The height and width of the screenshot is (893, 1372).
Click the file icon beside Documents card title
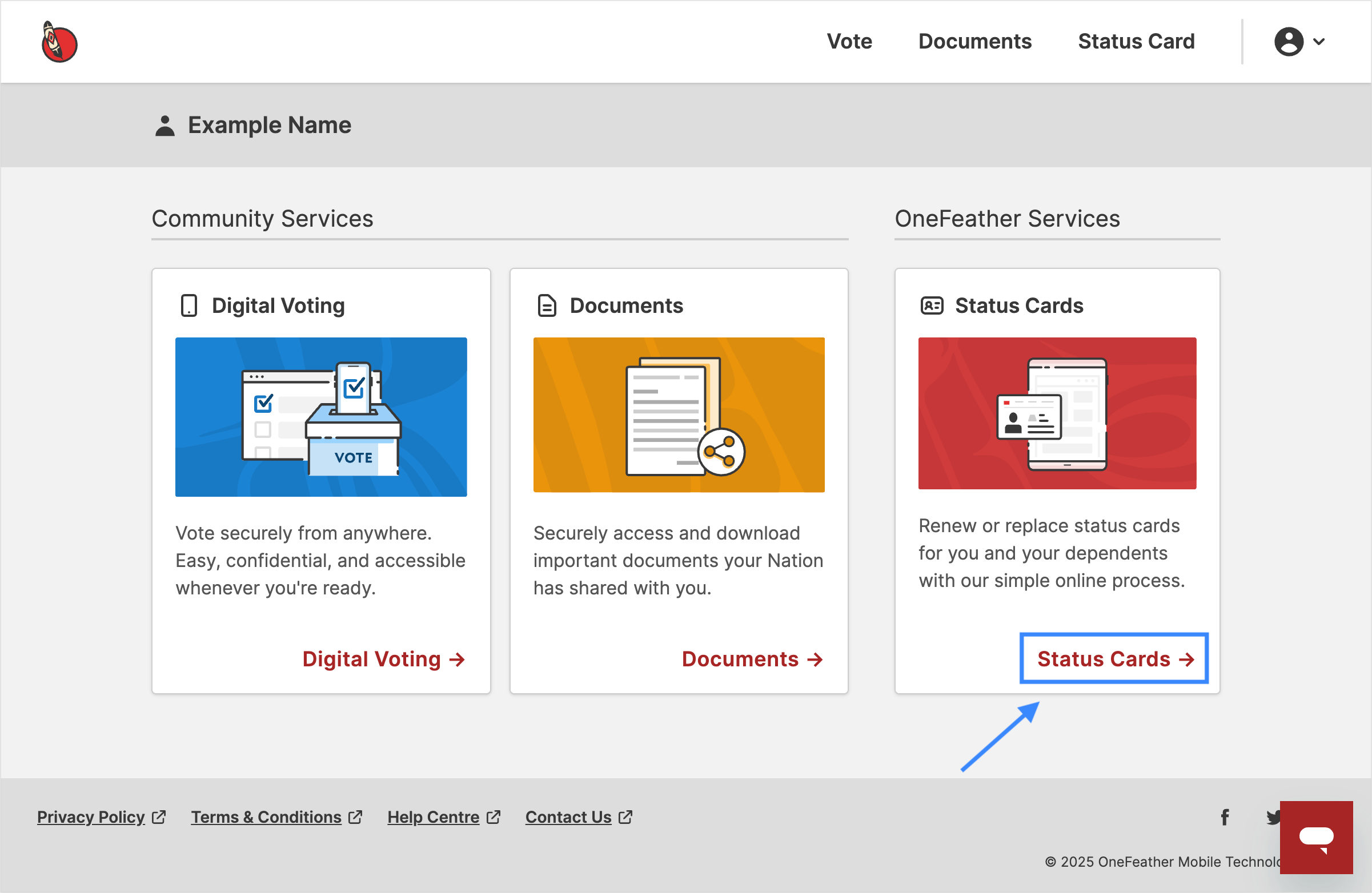(547, 306)
